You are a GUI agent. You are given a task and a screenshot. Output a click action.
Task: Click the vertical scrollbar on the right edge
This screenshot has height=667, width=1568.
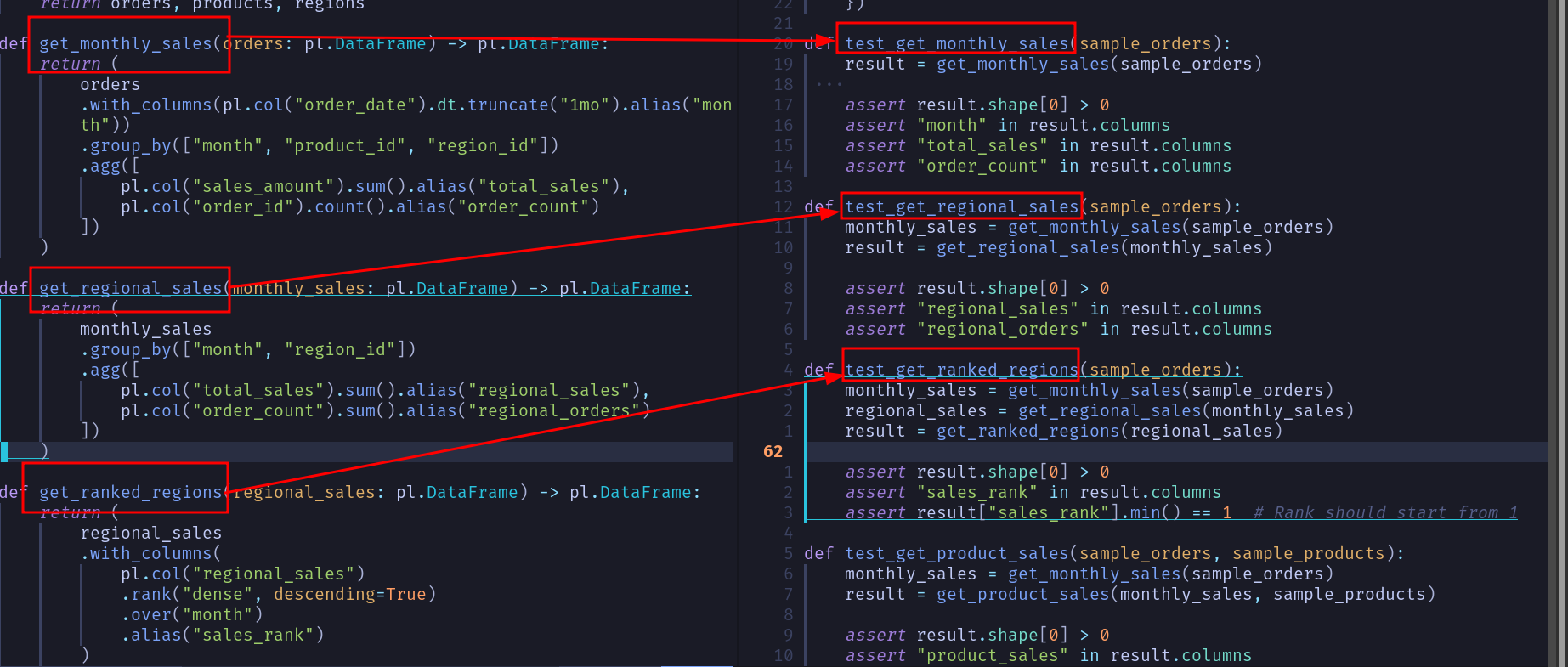tap(1560, 333)
